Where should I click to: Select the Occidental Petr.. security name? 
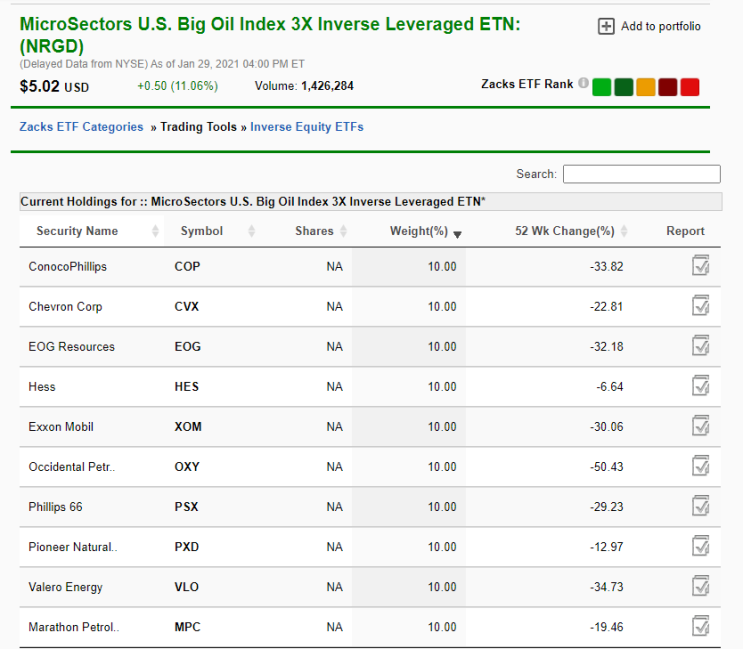(72, 467)
